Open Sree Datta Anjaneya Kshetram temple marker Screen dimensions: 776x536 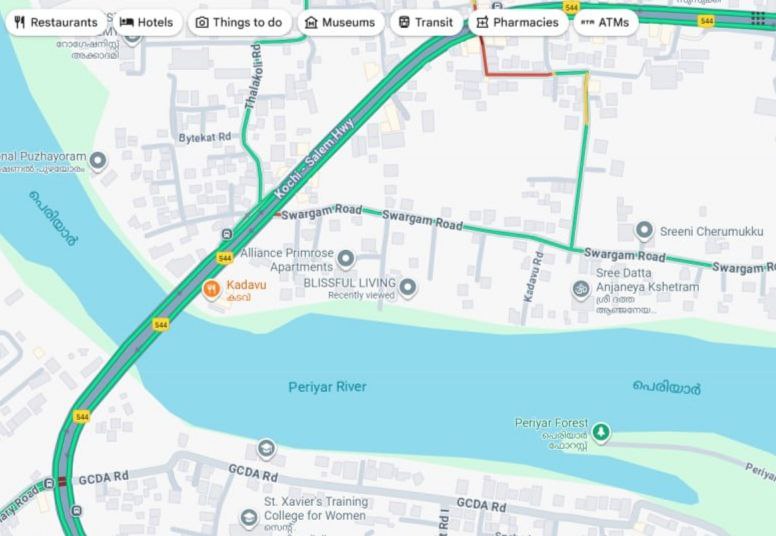point(581,290)
